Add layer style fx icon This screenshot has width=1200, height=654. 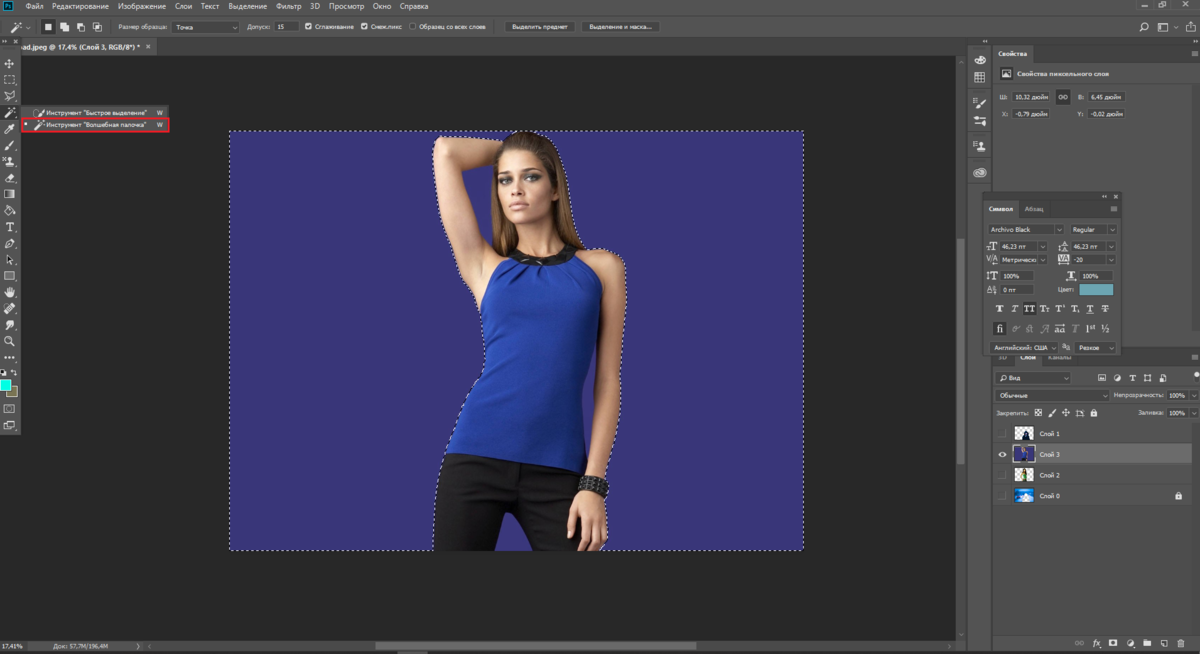(1096, 643)
